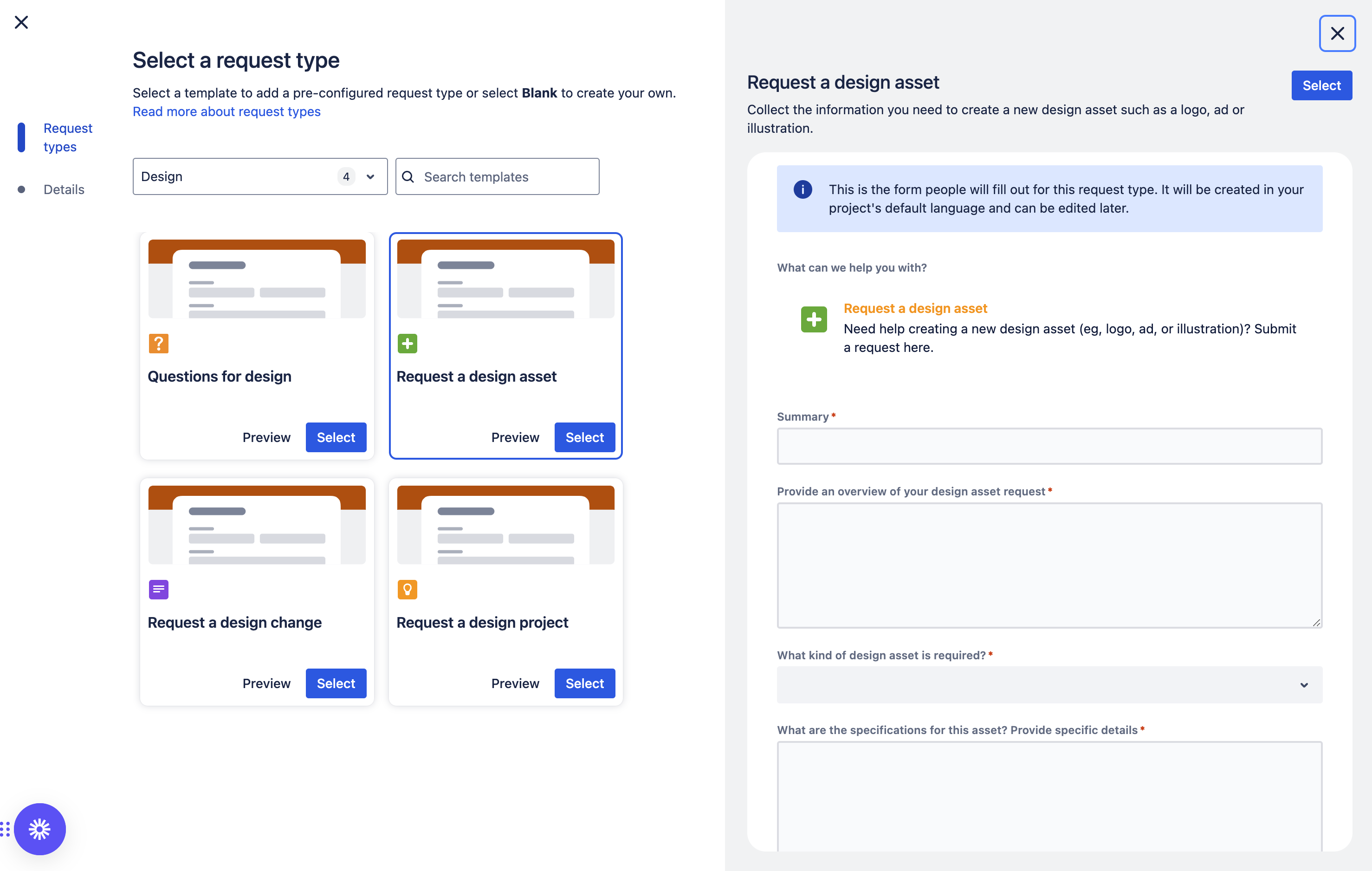1372x871 pixels.
Task: Click the Search templates field
Action: click(496, 177)
